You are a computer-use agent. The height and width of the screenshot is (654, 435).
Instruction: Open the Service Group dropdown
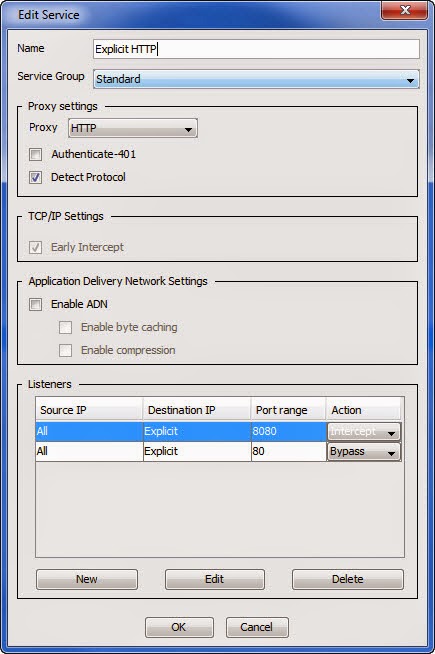pos(256,79)
